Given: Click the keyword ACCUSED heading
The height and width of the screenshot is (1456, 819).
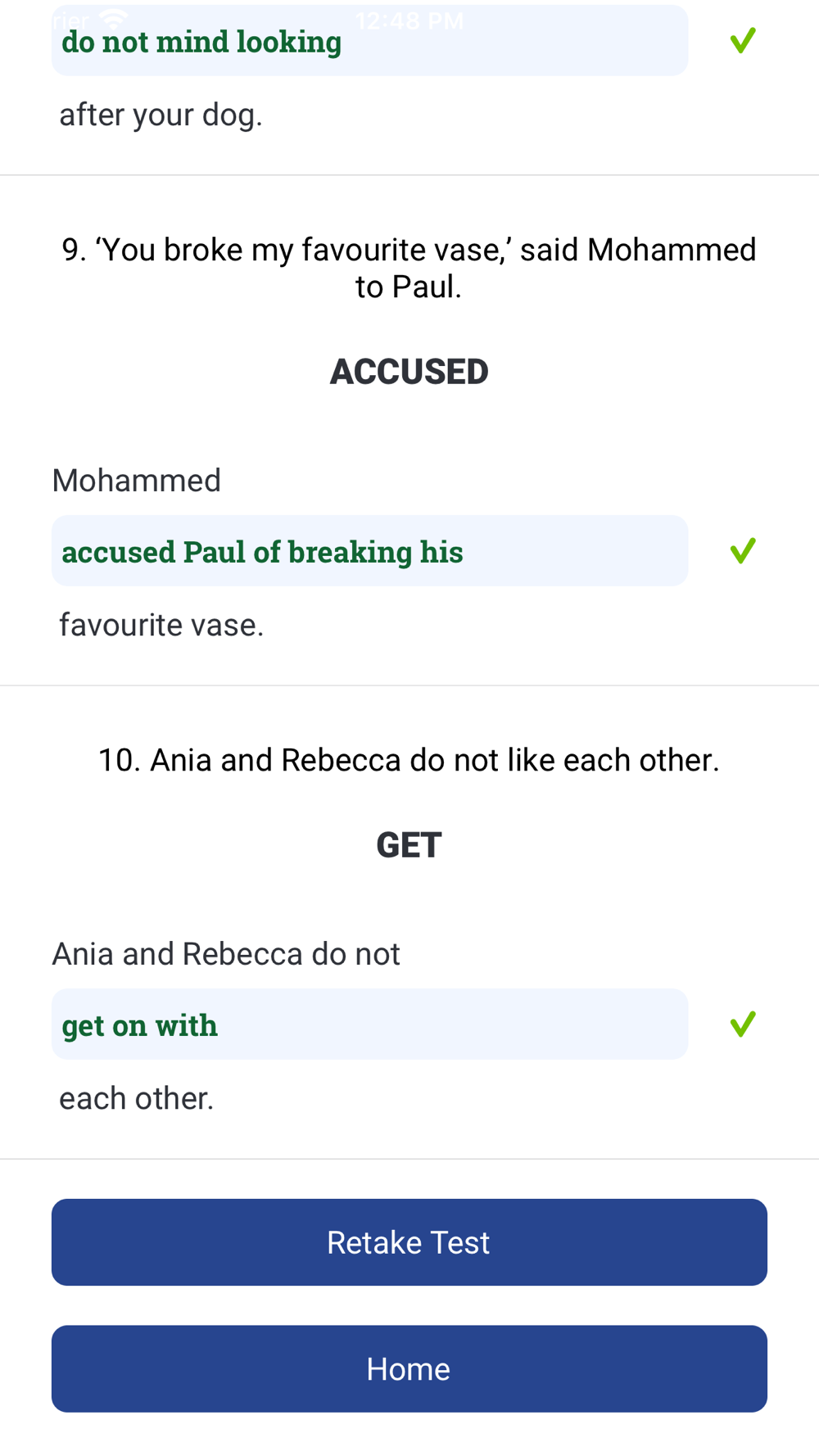Looking at the screenshot, I should point(409,372).
